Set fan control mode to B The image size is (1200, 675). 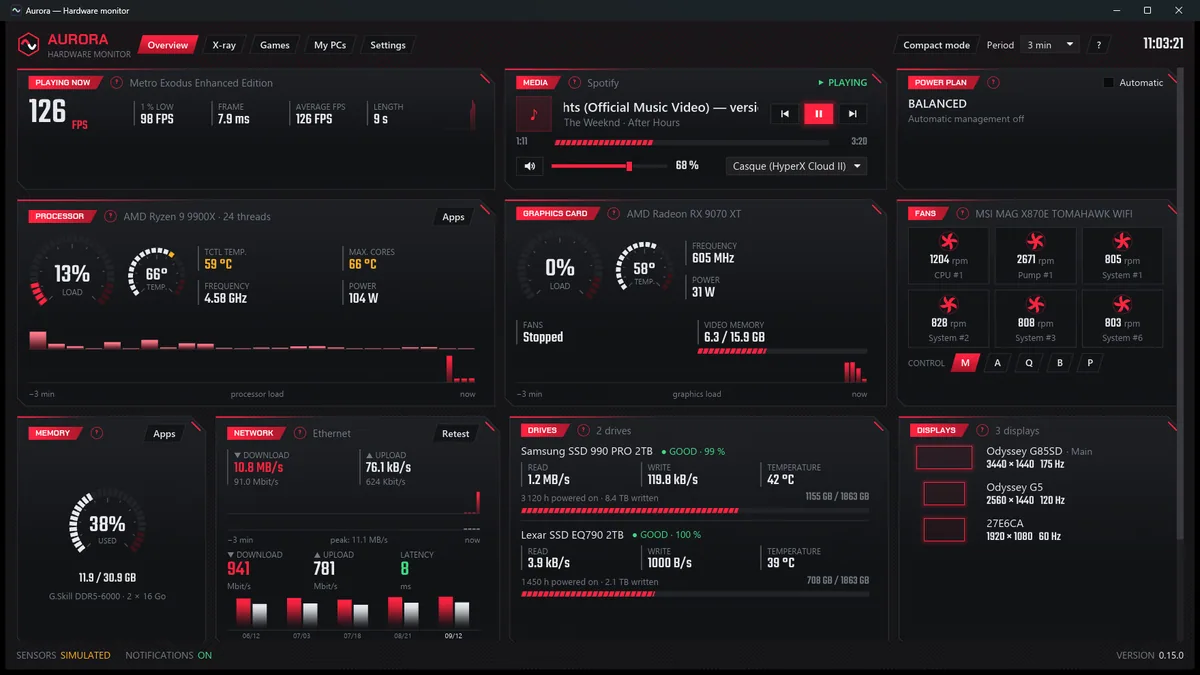pos(1060,363)
